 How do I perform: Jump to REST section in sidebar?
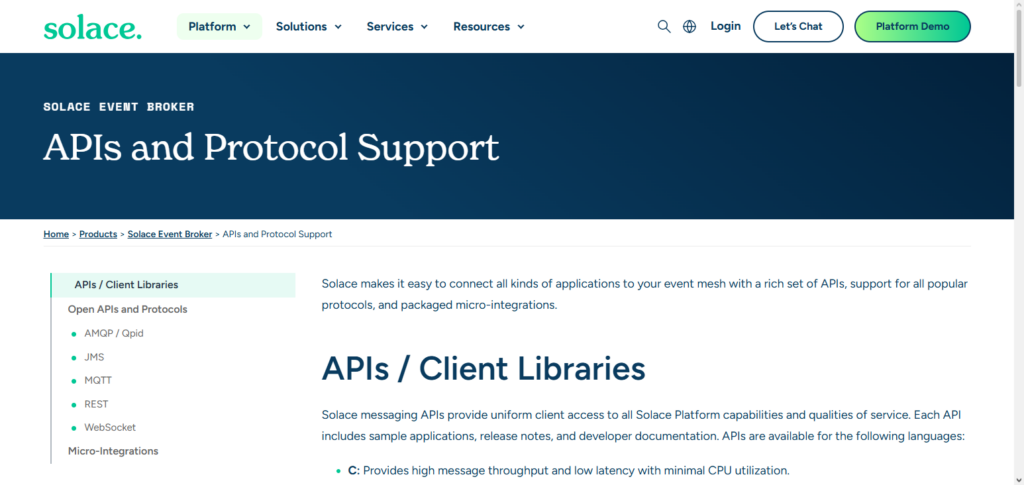coord(96,404)
